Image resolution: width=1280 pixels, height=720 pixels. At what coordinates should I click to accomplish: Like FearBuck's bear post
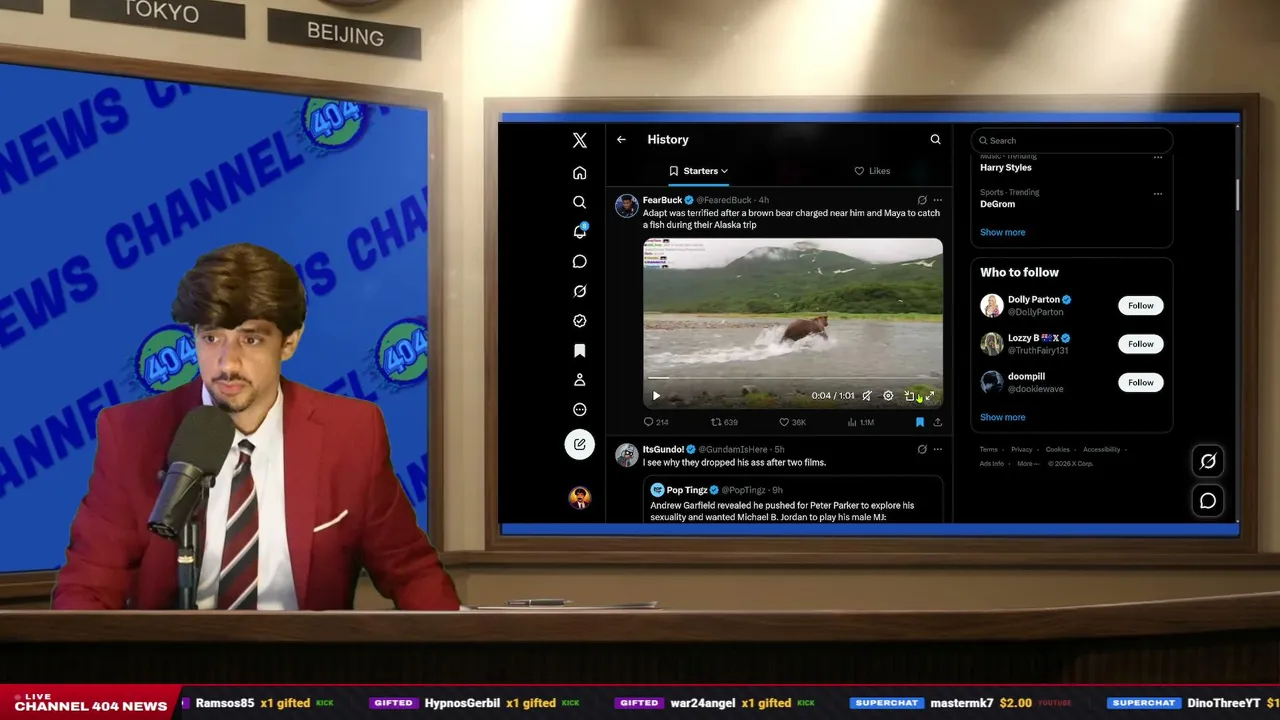pos(792,423)
